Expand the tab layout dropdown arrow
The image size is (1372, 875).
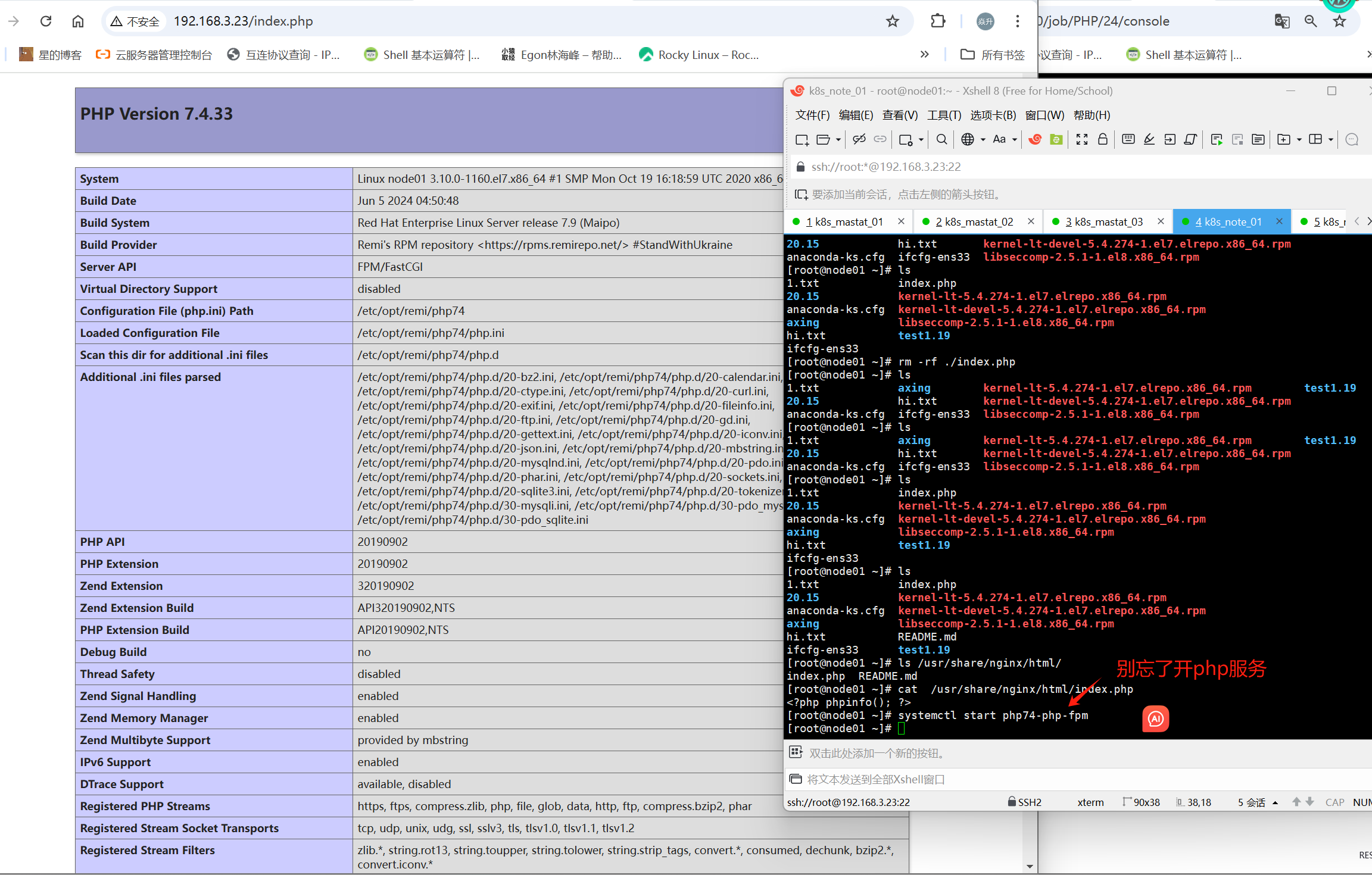point(1330,139)
